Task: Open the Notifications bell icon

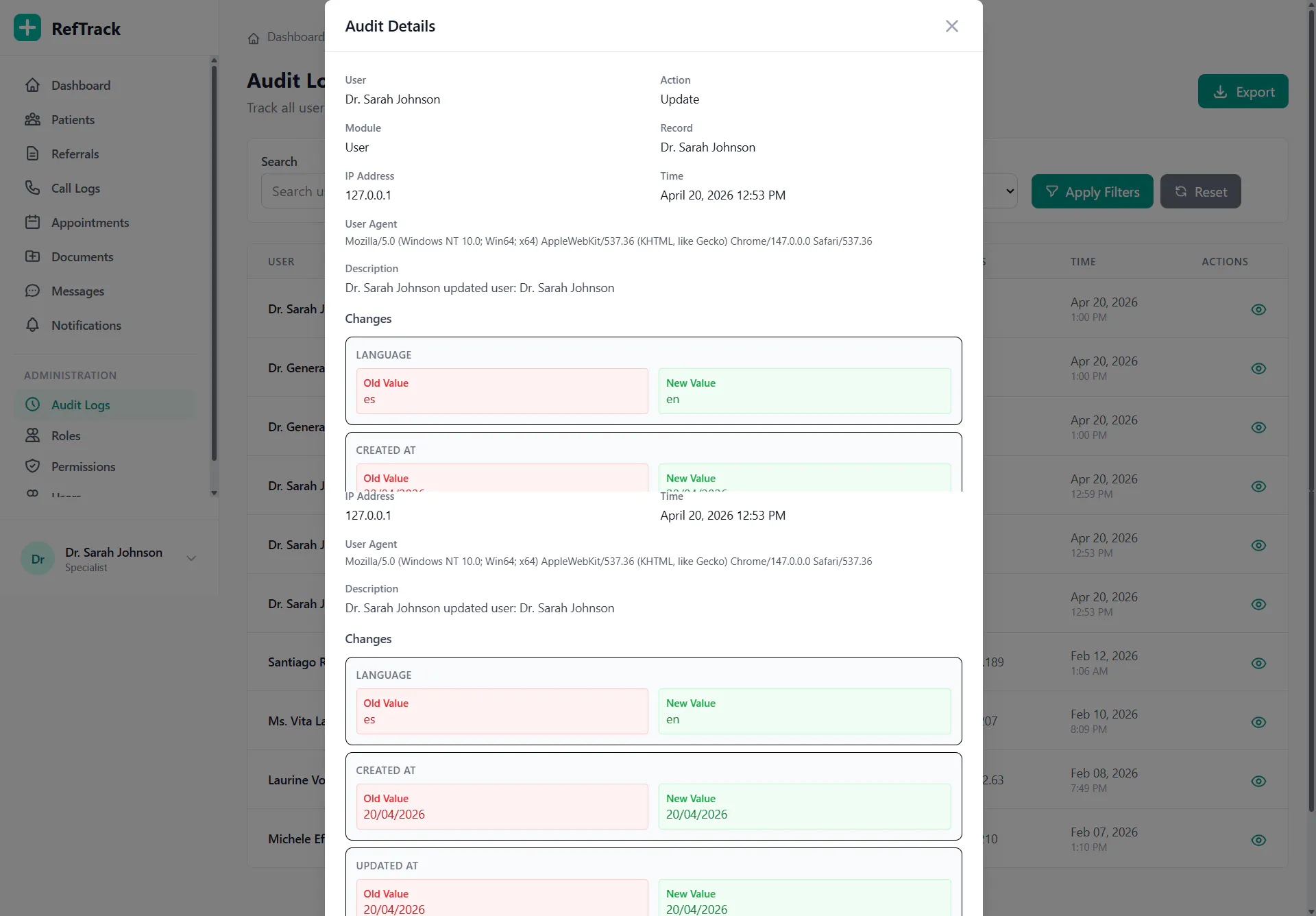Action: pyautogui.click(x=32, y=325)
